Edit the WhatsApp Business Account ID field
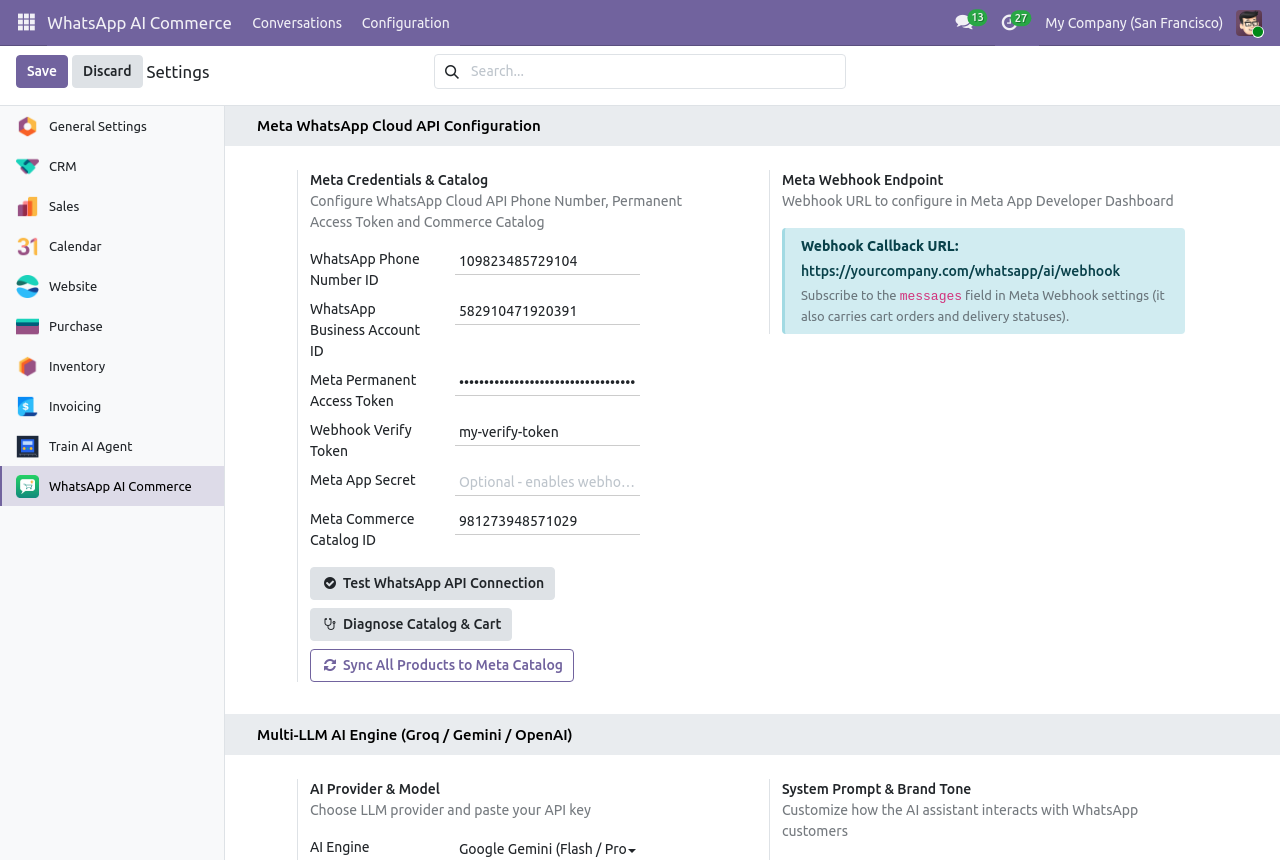The width and height of the screenshot is (1280, 860). 547,311
